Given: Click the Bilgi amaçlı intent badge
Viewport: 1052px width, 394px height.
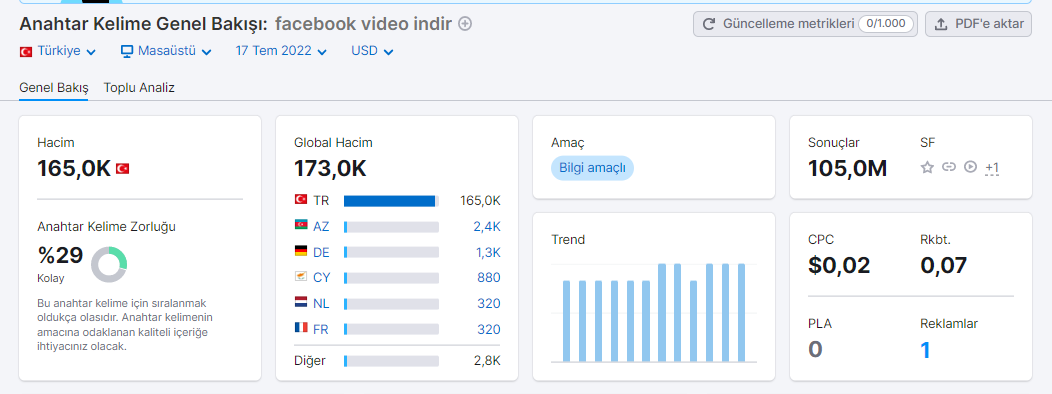Looking at the screenshot, I should pyautogui.click(x=592, y=168).
